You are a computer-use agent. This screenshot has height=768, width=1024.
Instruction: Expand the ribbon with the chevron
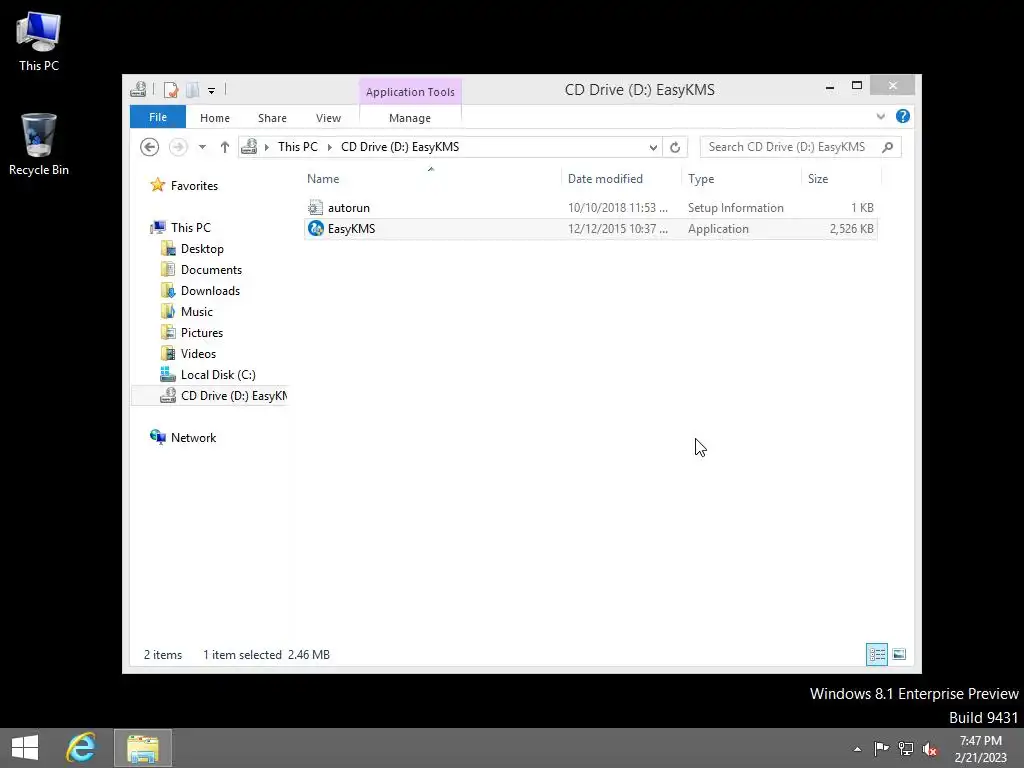881,116
